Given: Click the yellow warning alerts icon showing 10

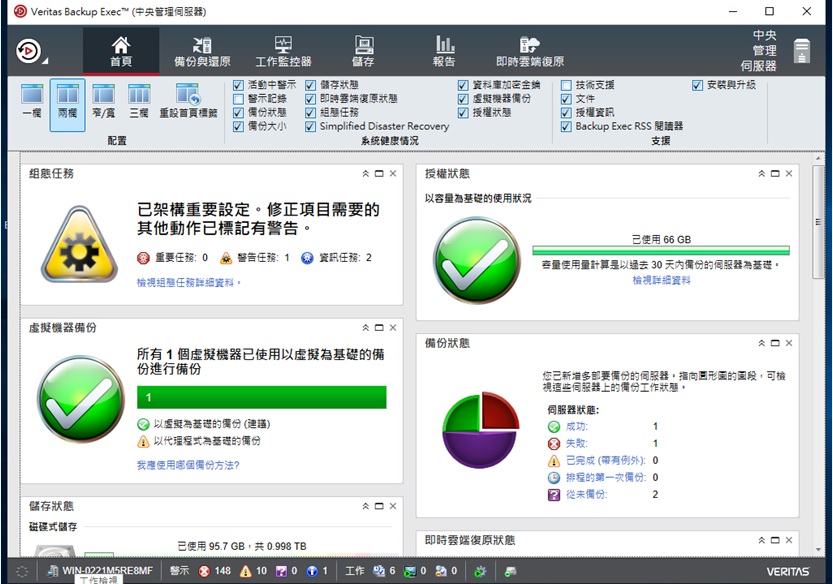Looking at the screenshot, I should (245, 571).
